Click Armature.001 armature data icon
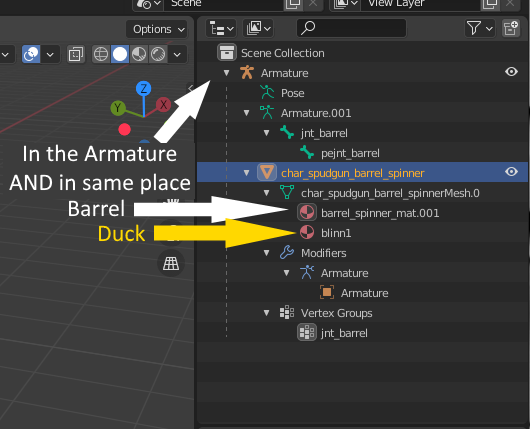Viewport: 530px width, 429px height. point(267,112)
